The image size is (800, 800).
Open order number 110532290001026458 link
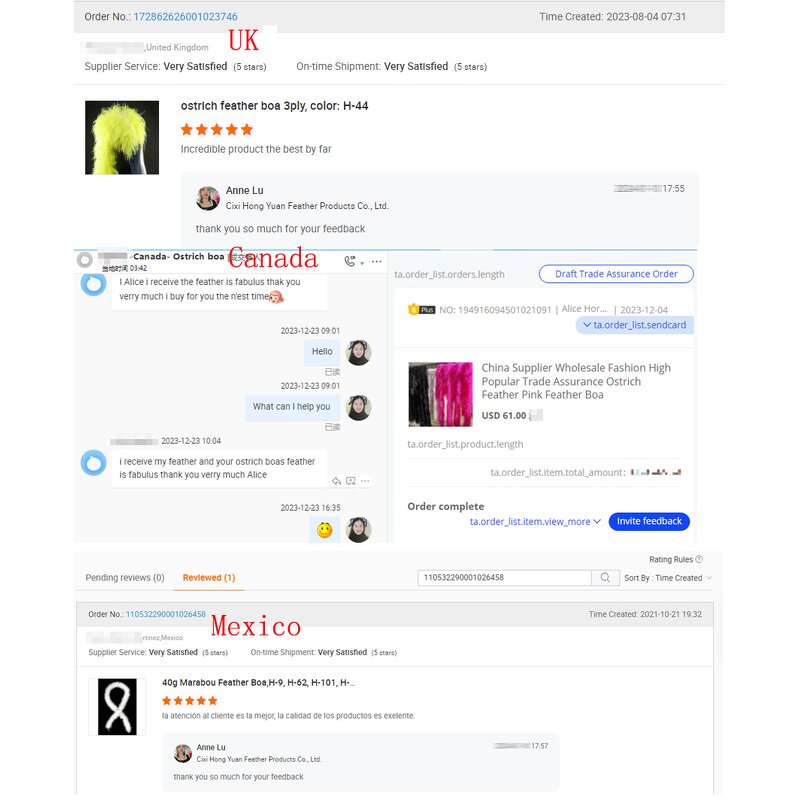166,614
